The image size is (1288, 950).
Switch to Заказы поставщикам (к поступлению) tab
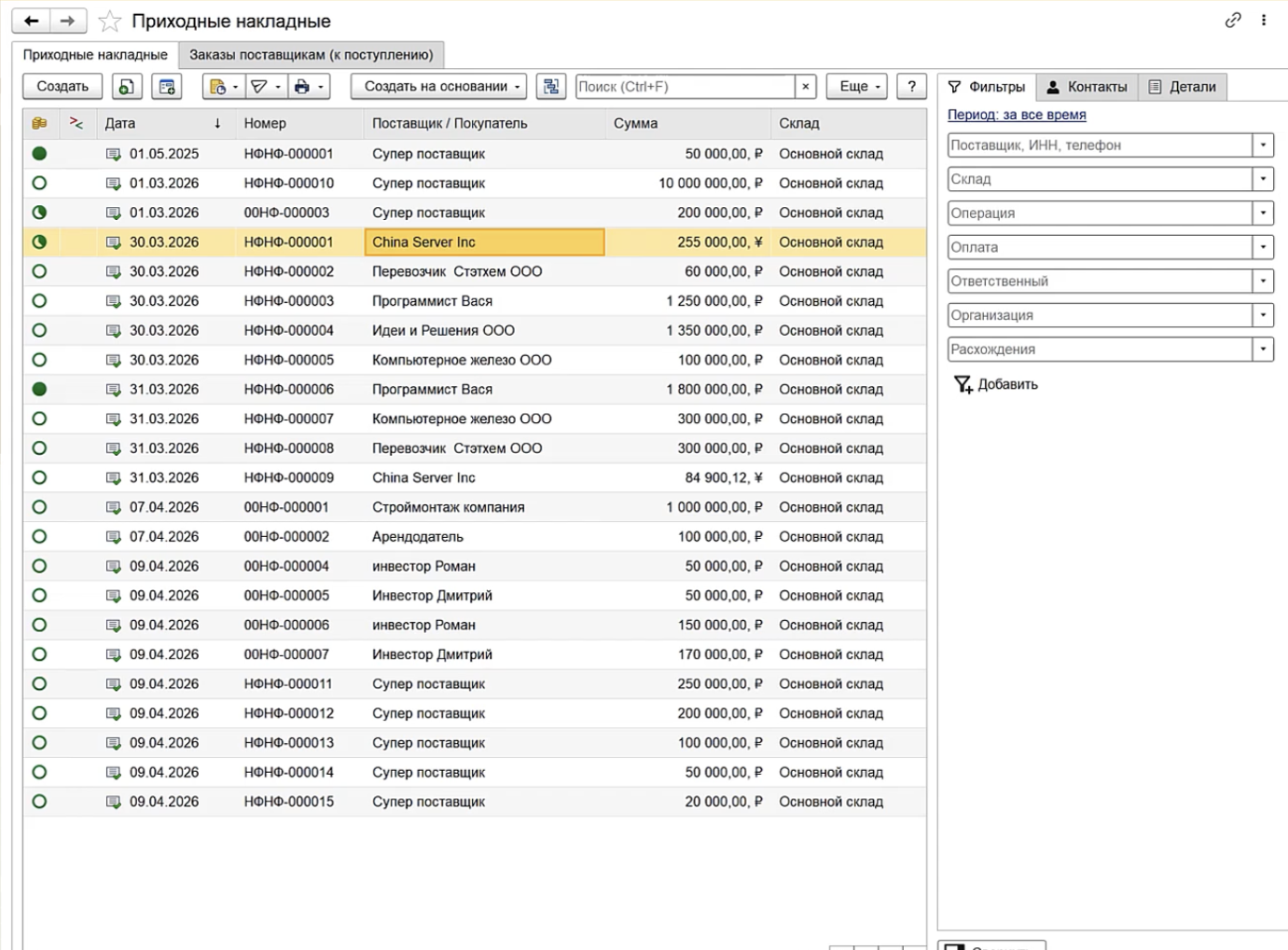(312, 55)
